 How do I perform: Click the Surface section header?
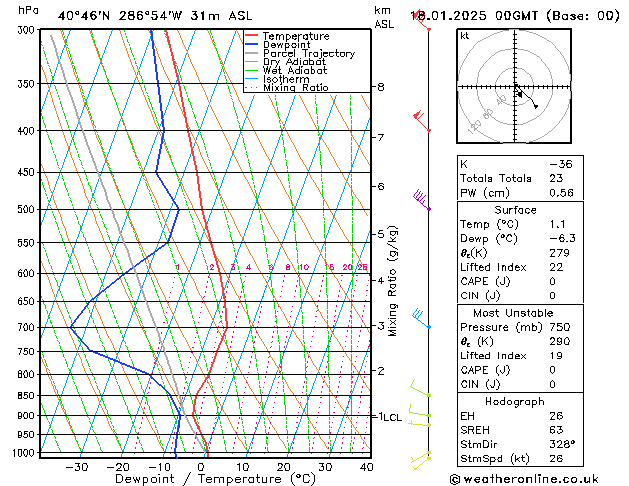click(514, 210)
